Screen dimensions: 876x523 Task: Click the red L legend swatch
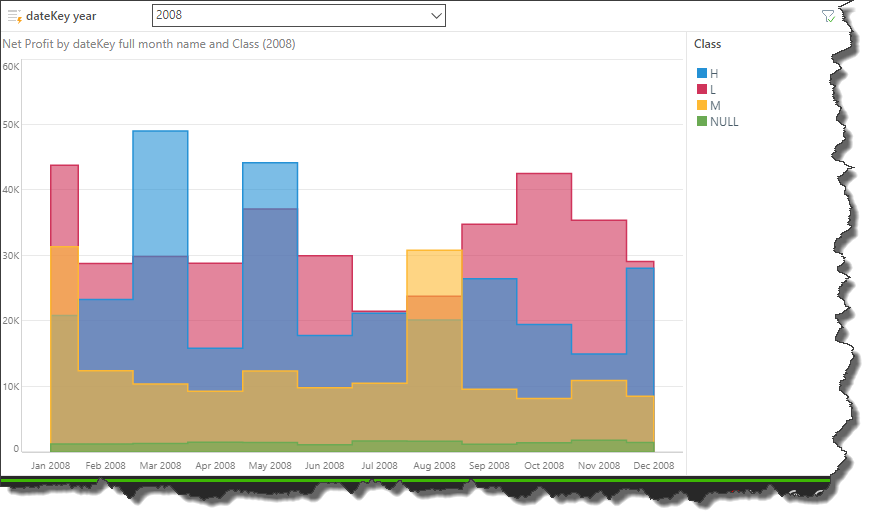point(702,90)
